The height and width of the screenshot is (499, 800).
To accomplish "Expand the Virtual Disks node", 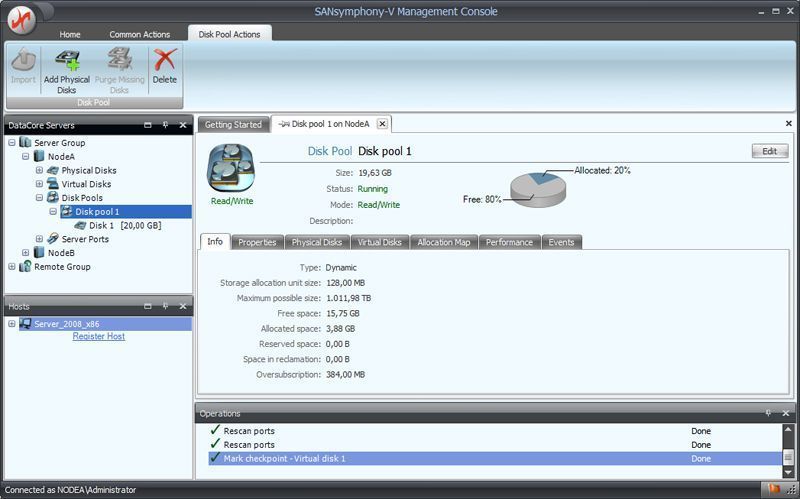I will point(39,184).
